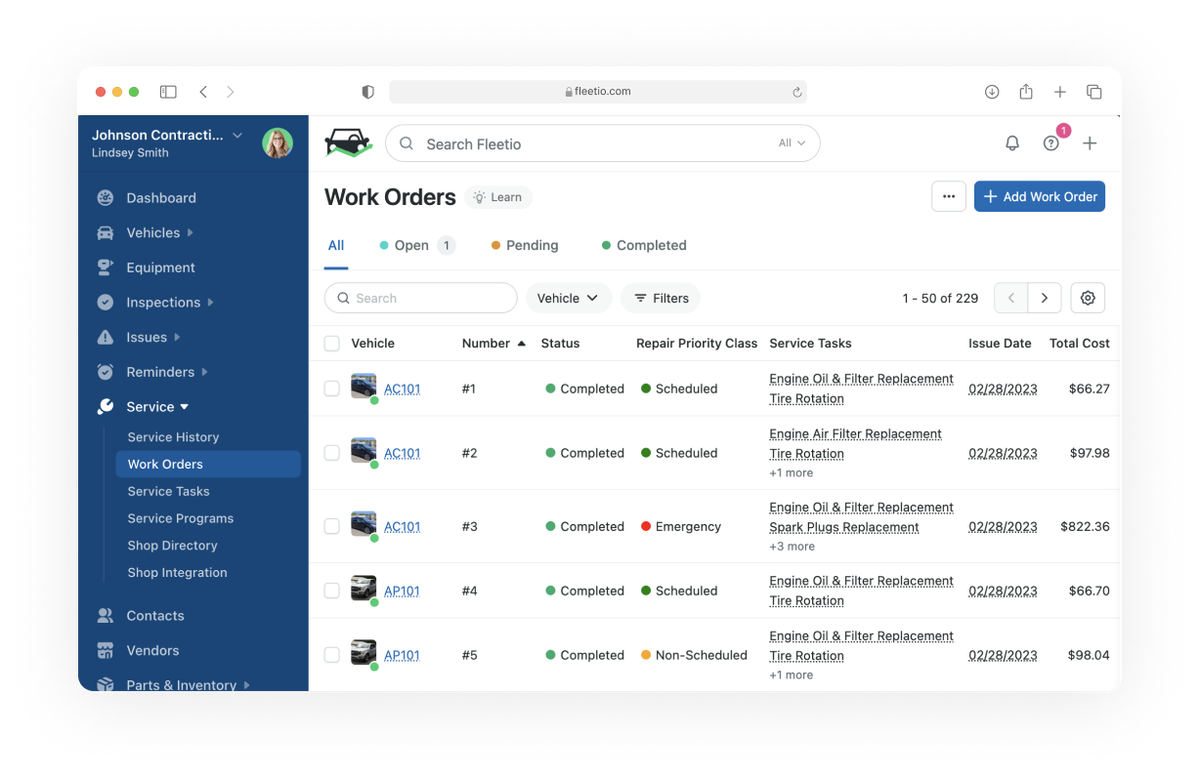Screen dimensions: 1200x777
Task: Click Lindsey Smith profile avatar
Action: (x=277, y=143)
